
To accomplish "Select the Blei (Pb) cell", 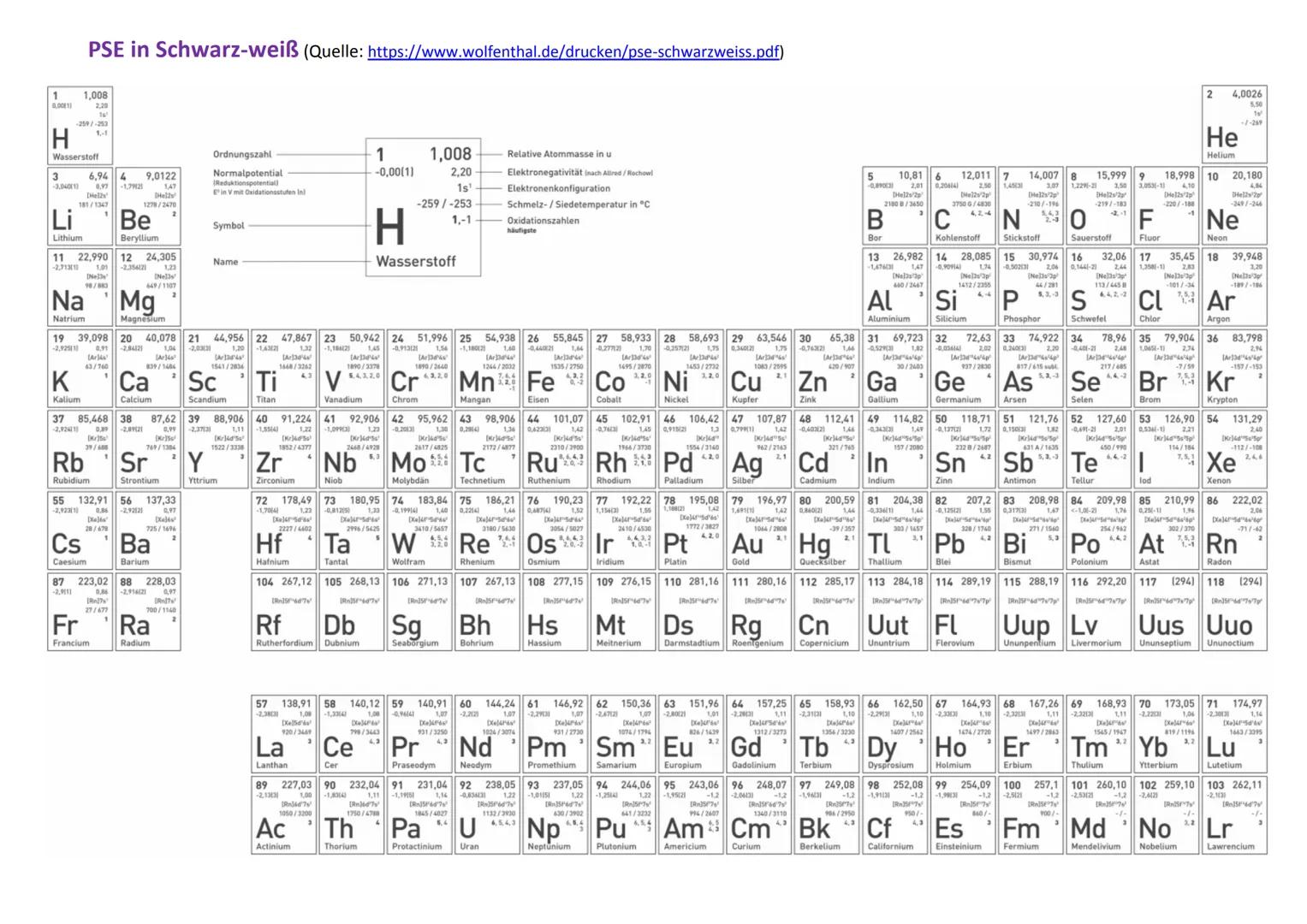I will (x=963, y=531).
